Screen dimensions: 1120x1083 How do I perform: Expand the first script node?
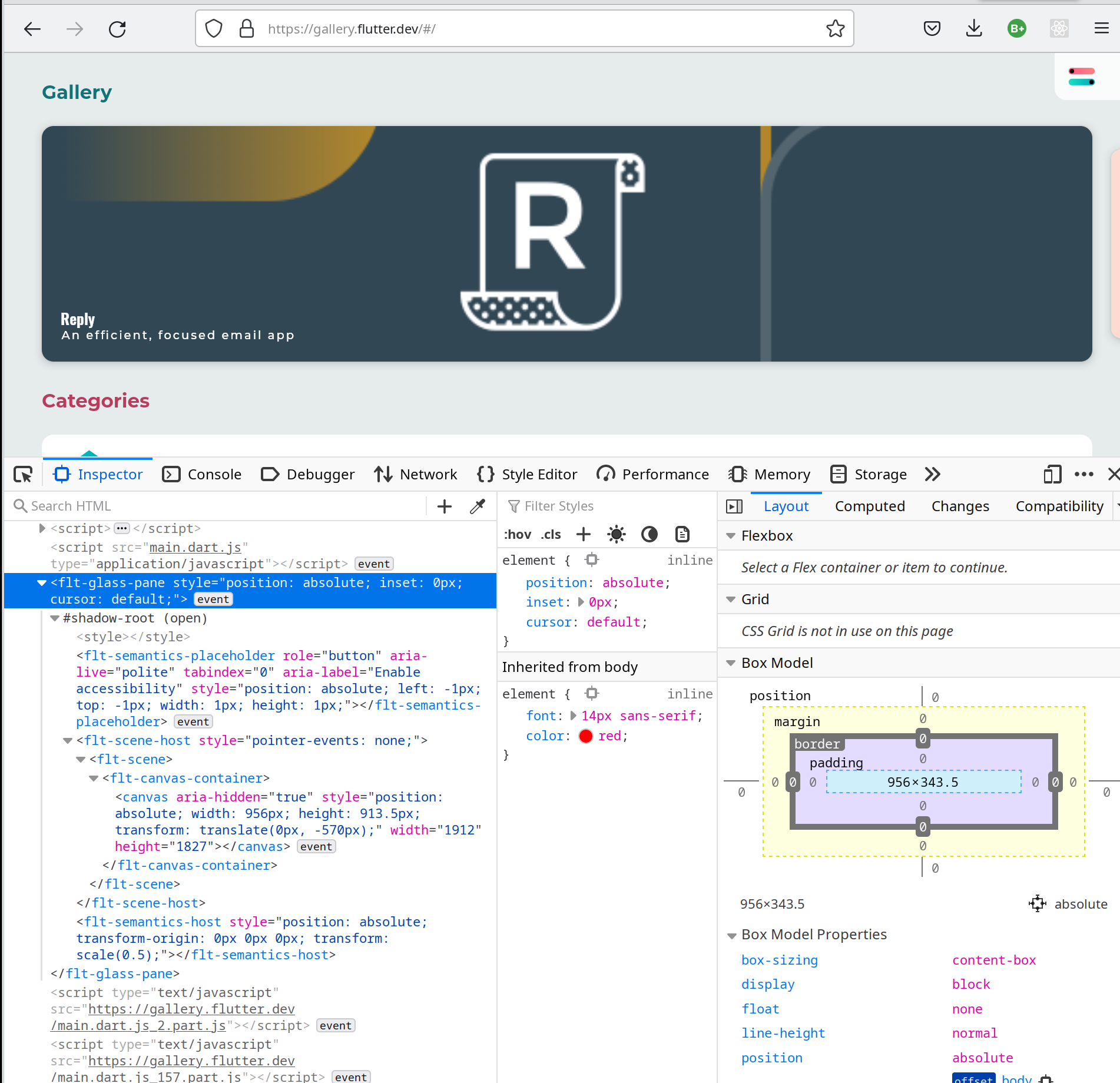point(42,528)
